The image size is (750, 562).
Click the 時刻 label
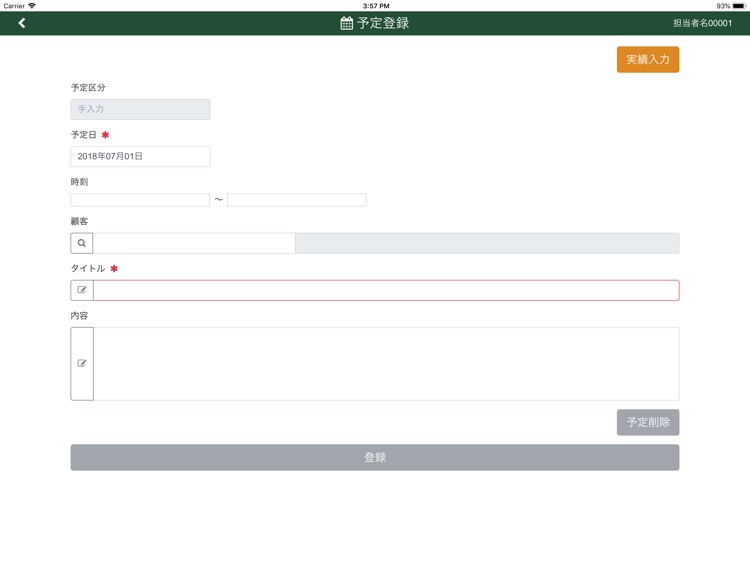79,182
